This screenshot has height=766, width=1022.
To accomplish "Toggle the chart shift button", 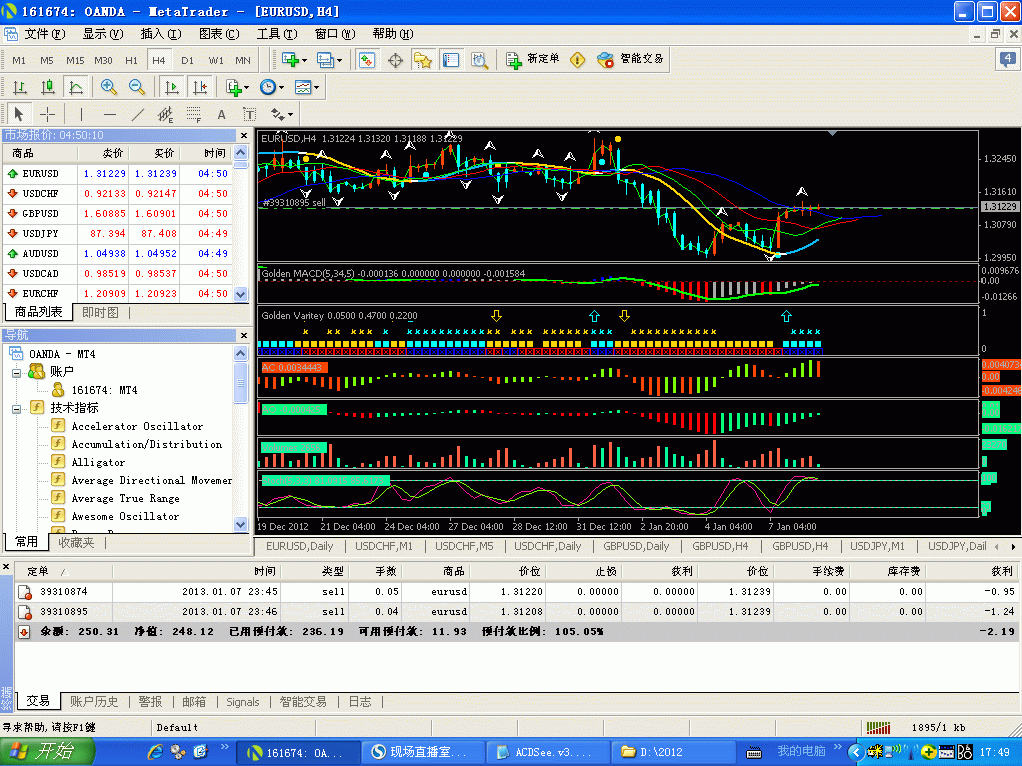I will (197, 87).
